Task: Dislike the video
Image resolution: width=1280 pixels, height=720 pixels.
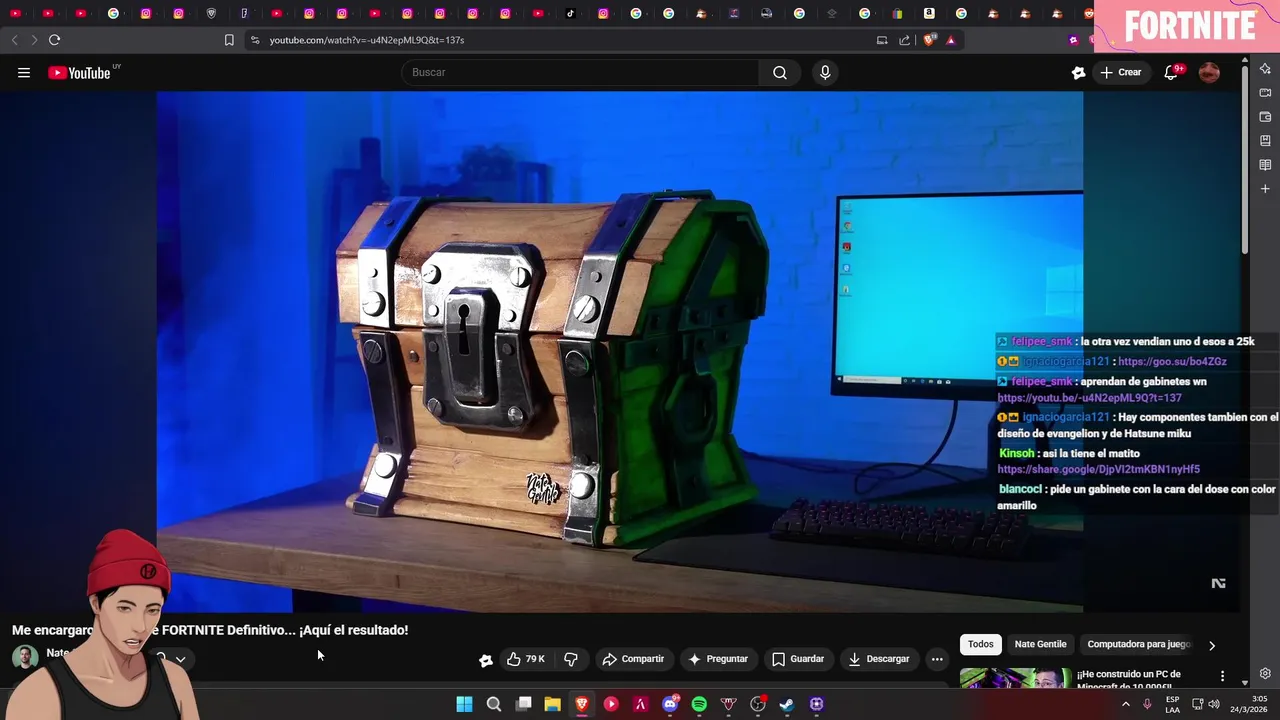Action: pyautogui.click(x=571, y=659)
